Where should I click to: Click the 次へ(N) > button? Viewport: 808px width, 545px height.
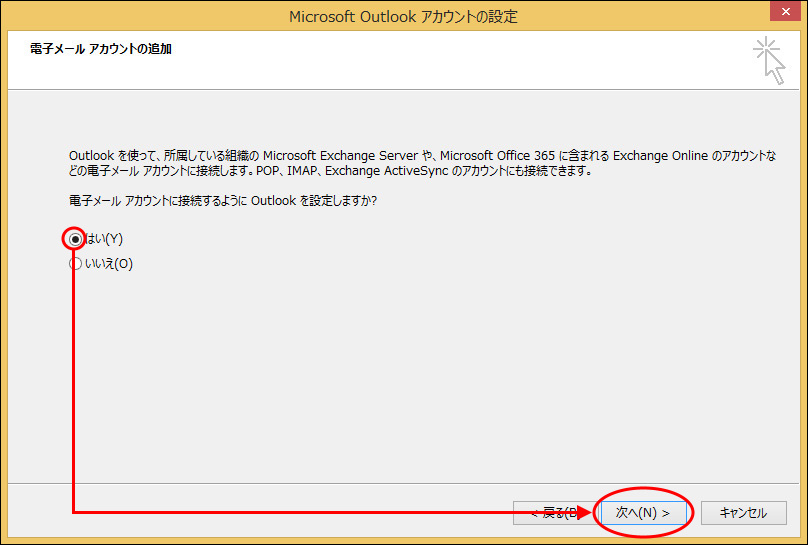643,513
